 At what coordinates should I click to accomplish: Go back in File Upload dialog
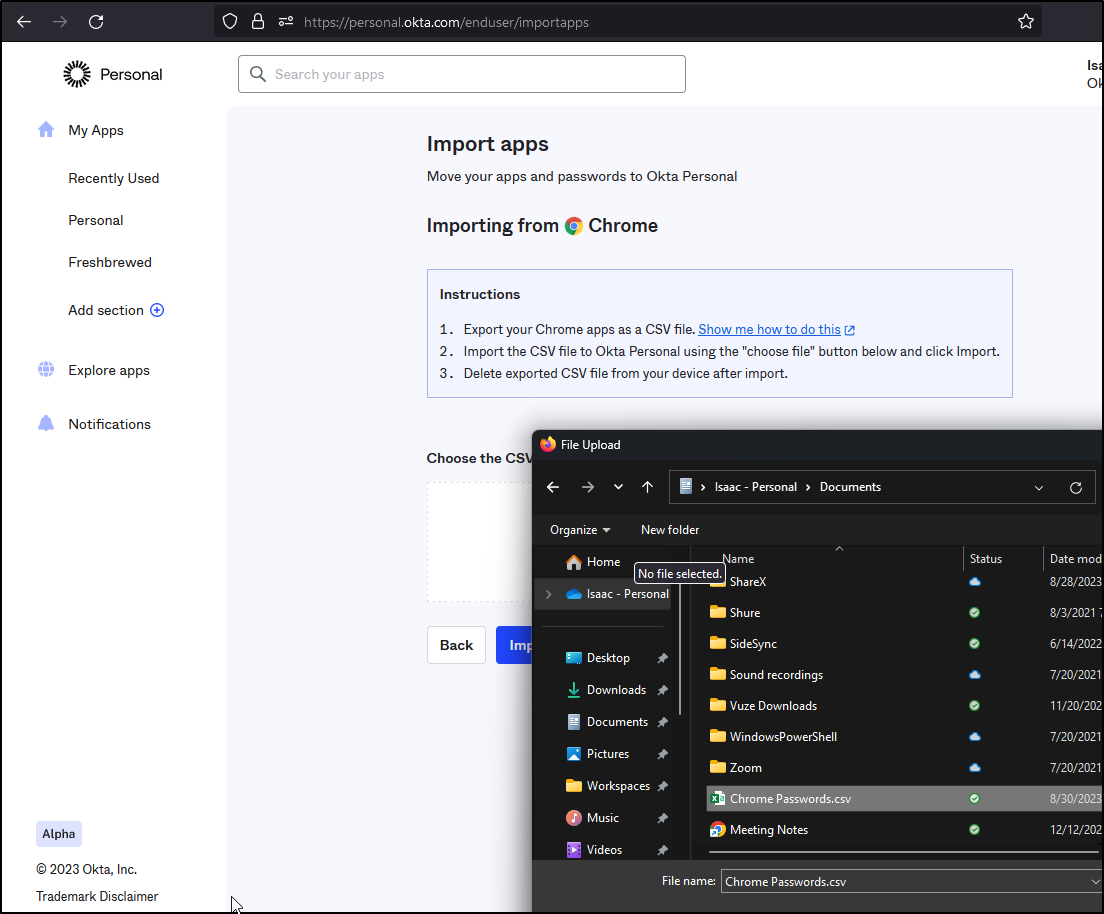coord(553,487)
